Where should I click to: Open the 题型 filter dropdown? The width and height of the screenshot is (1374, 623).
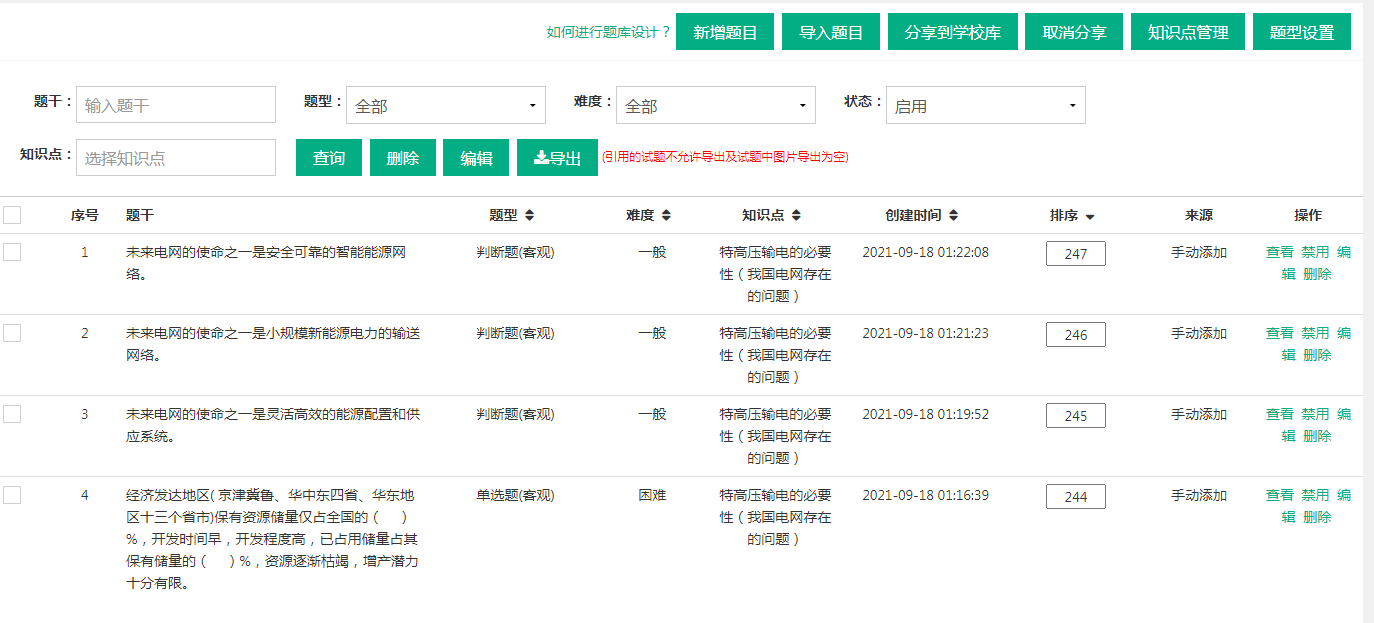pos(445,105)
